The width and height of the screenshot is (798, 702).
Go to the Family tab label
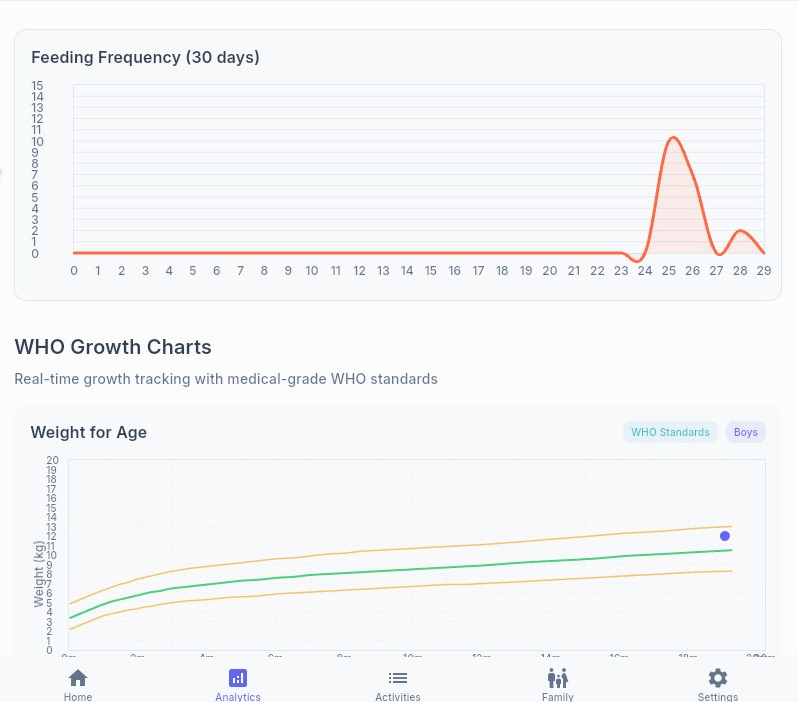pyautogui.click(x=558, y=696)
